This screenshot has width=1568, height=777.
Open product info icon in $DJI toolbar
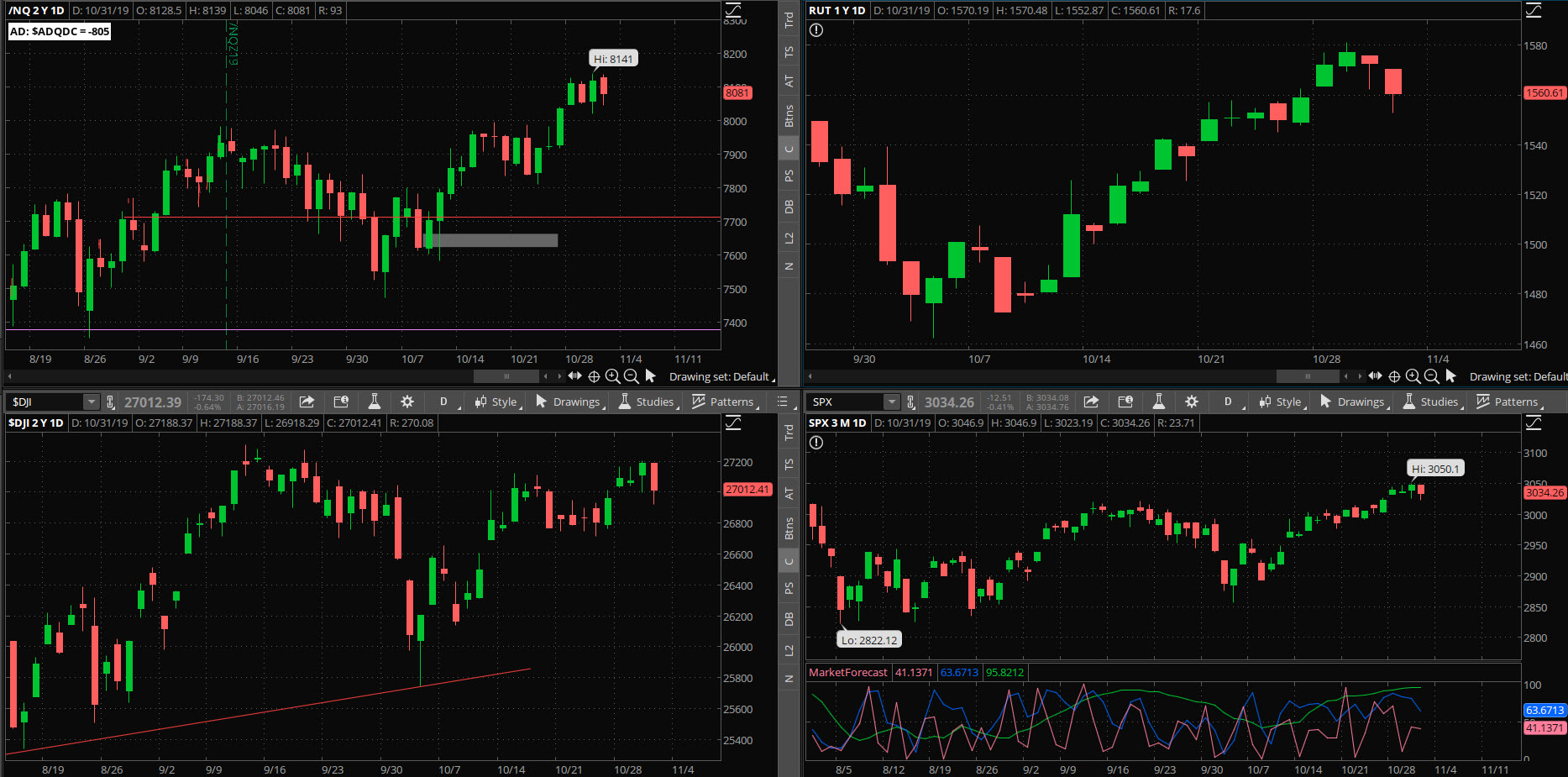(341, 402)
